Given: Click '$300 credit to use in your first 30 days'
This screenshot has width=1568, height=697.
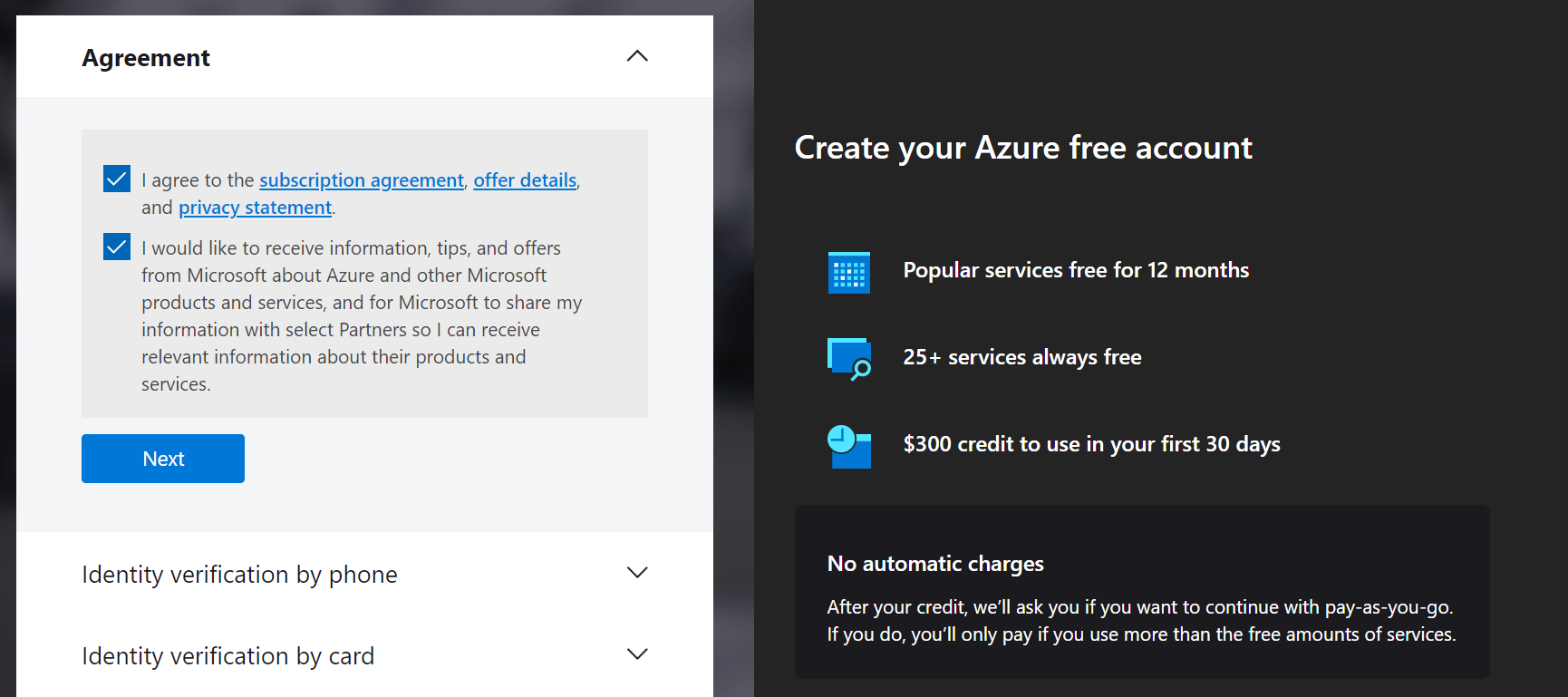Looking at the screenshot, I should [x=1091, y=444].
